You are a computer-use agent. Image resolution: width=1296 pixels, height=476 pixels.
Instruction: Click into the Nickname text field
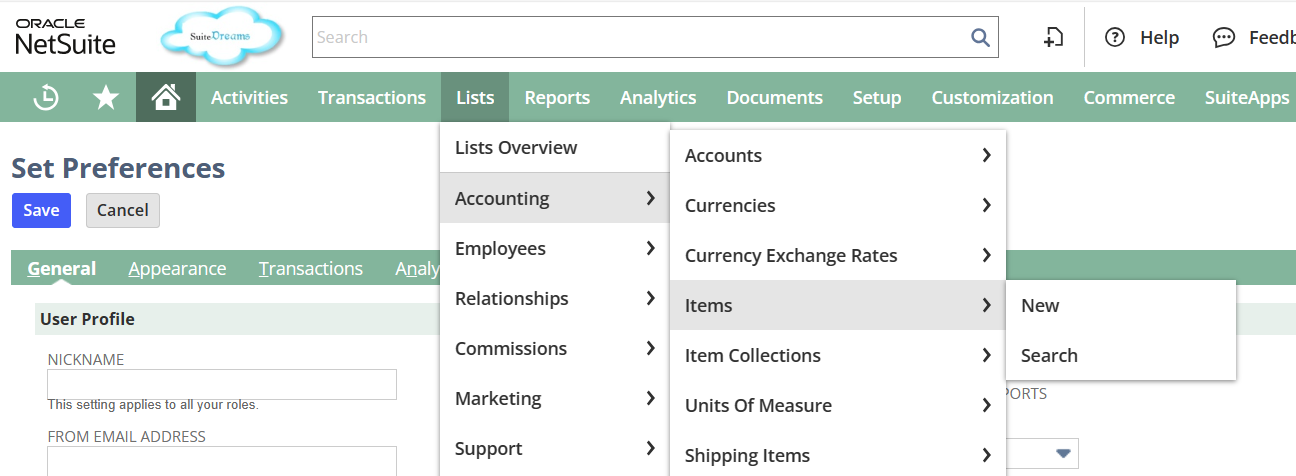pos(222,384)
